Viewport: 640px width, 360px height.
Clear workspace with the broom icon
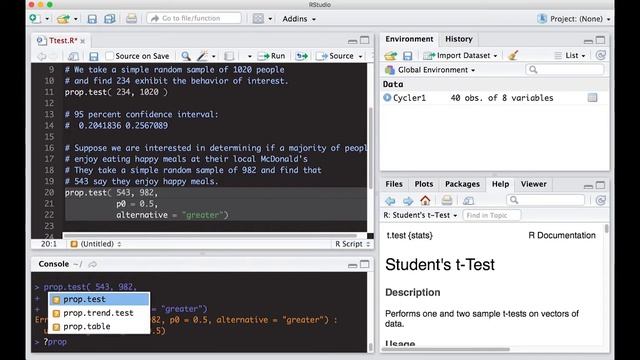tap(513, 55)
